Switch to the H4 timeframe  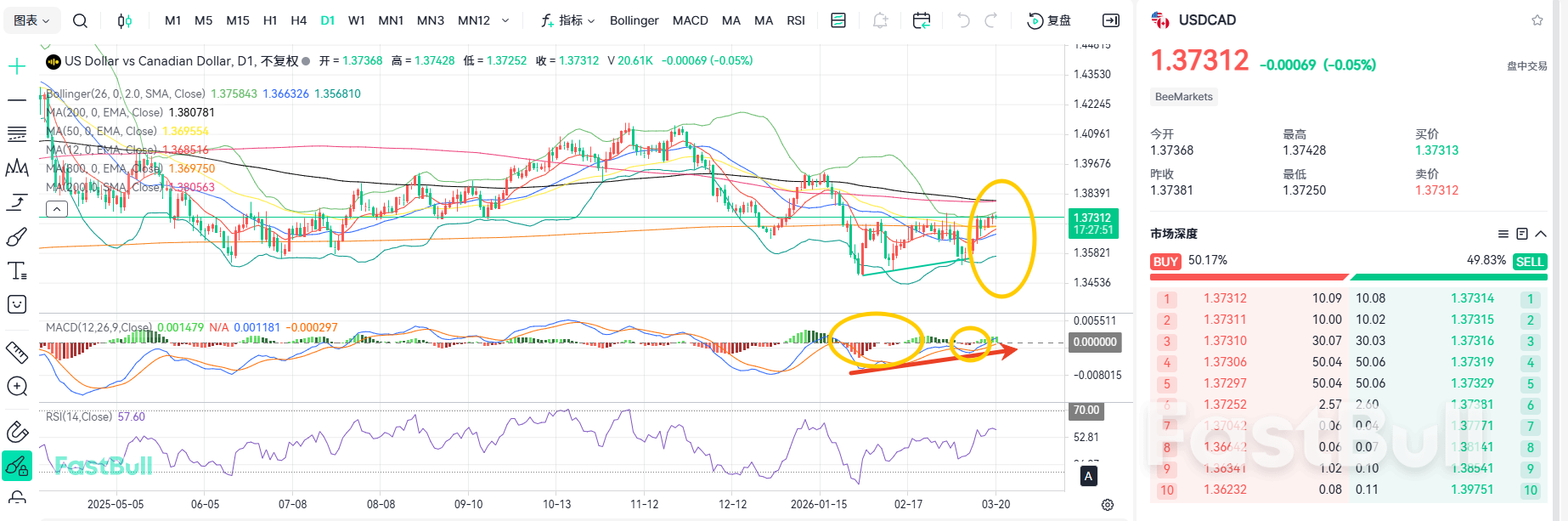pyautogui.click(x=298, y=20)
